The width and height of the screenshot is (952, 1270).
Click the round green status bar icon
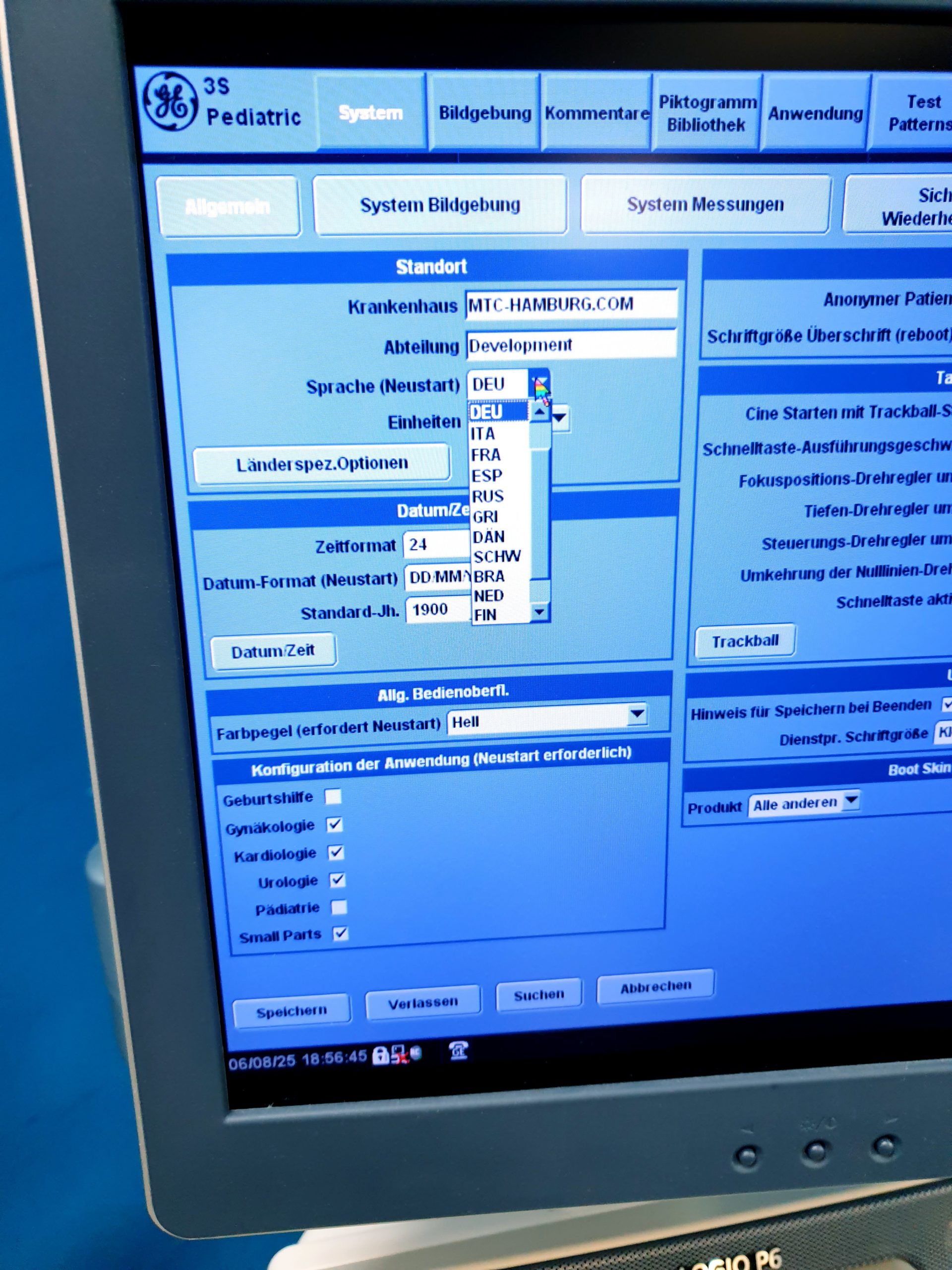tap(416, 1052)
